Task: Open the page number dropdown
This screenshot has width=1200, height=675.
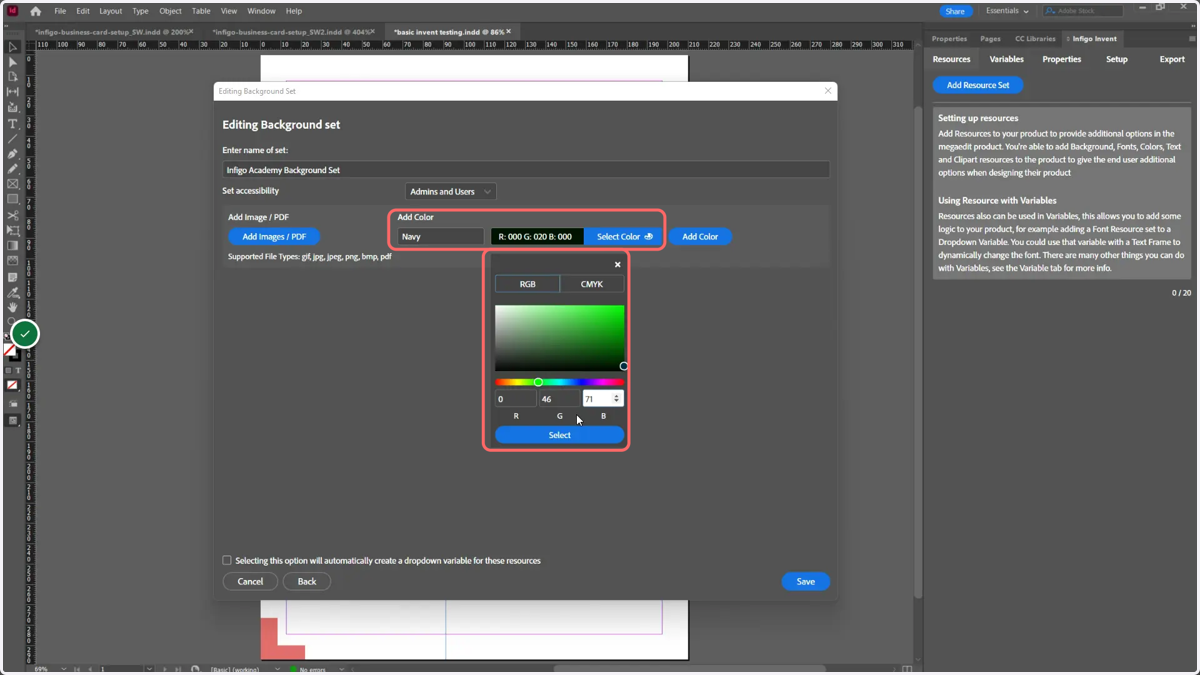Action: pos(149,669)
